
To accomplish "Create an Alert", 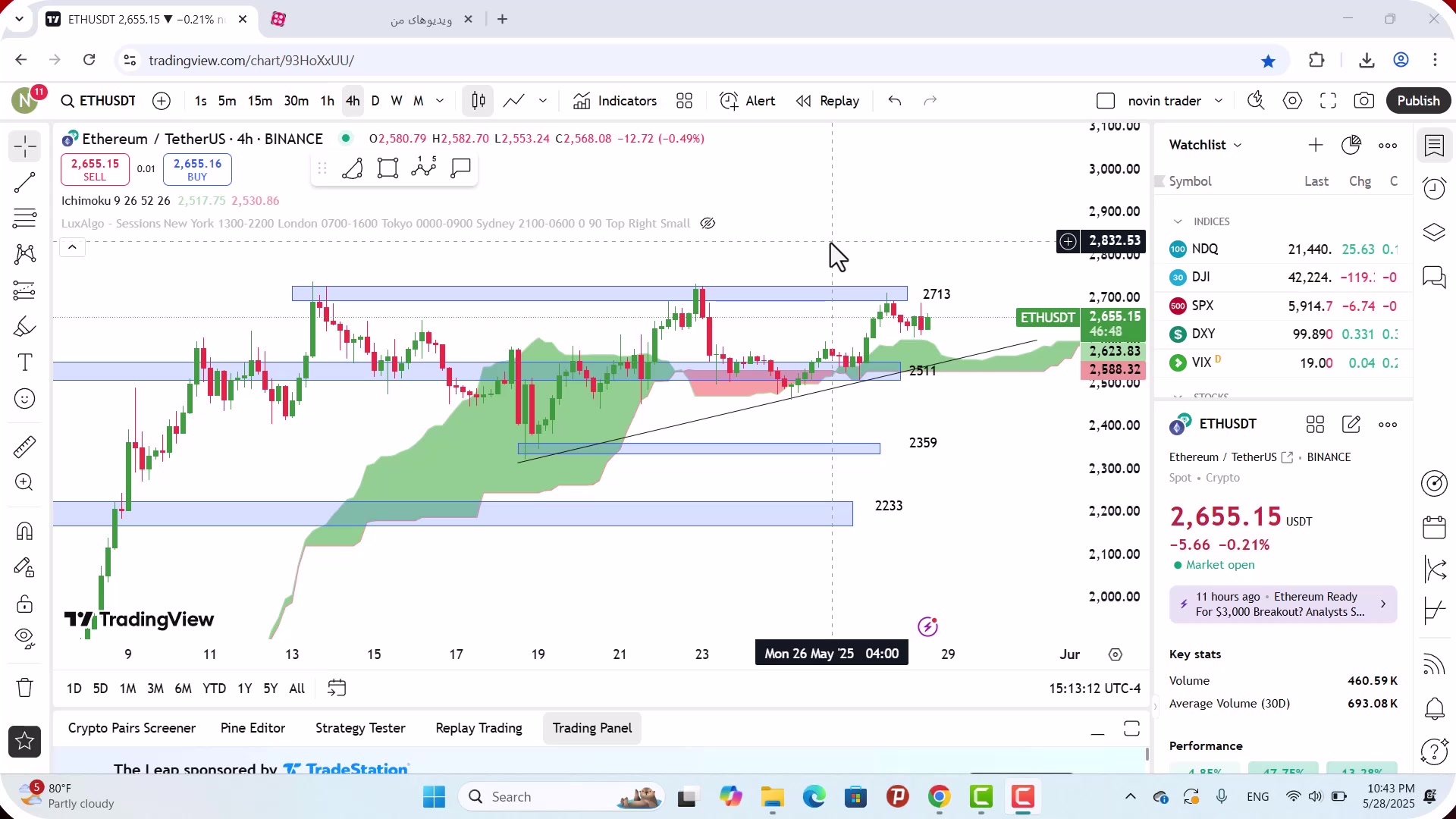I will click(x=748, y=101).
